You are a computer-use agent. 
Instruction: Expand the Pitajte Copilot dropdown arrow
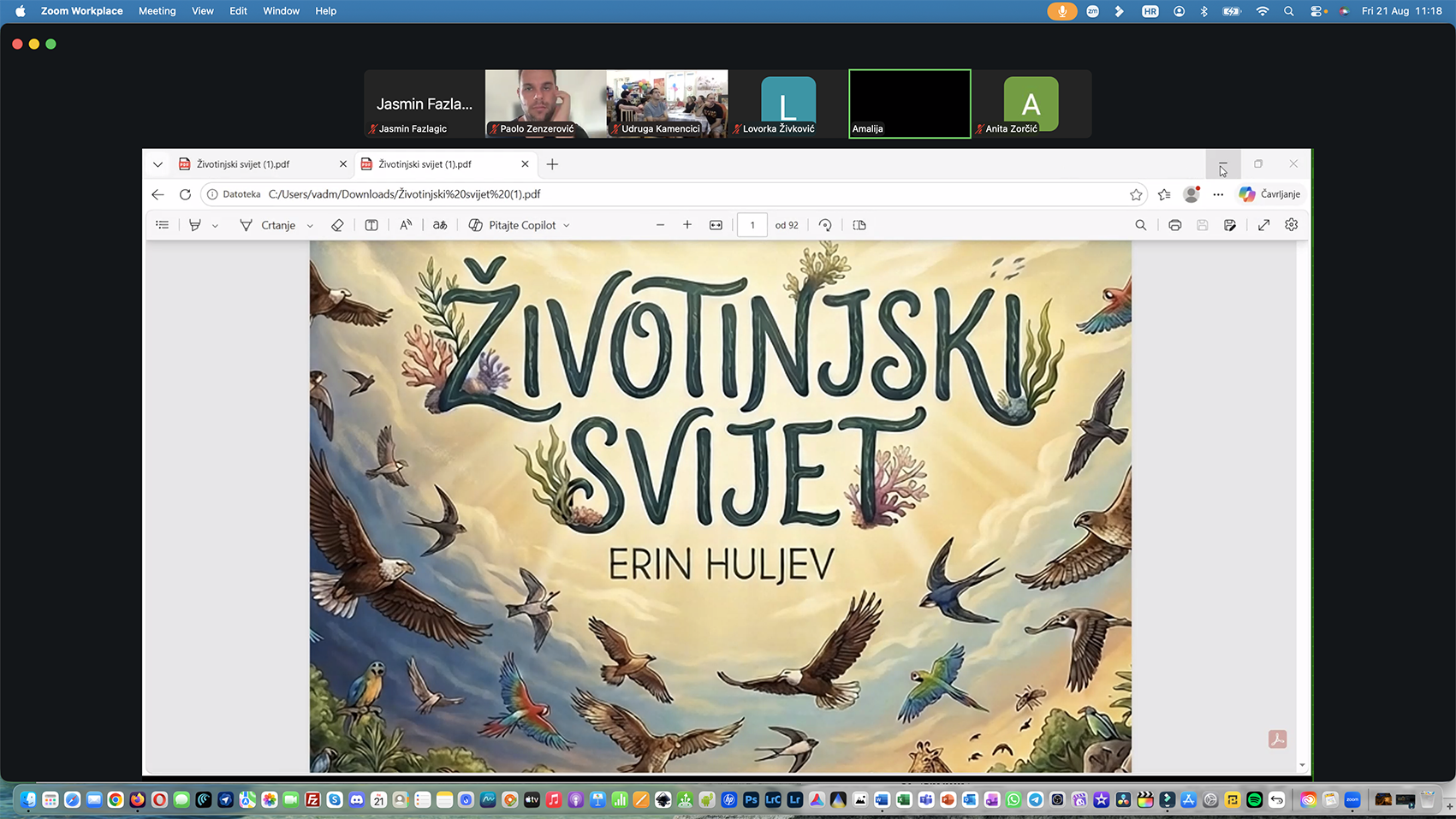(x=567, y=226)
